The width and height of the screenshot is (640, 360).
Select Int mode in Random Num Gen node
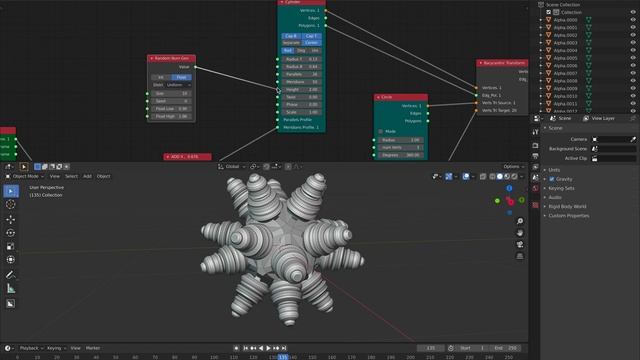[x=161, y=77]
